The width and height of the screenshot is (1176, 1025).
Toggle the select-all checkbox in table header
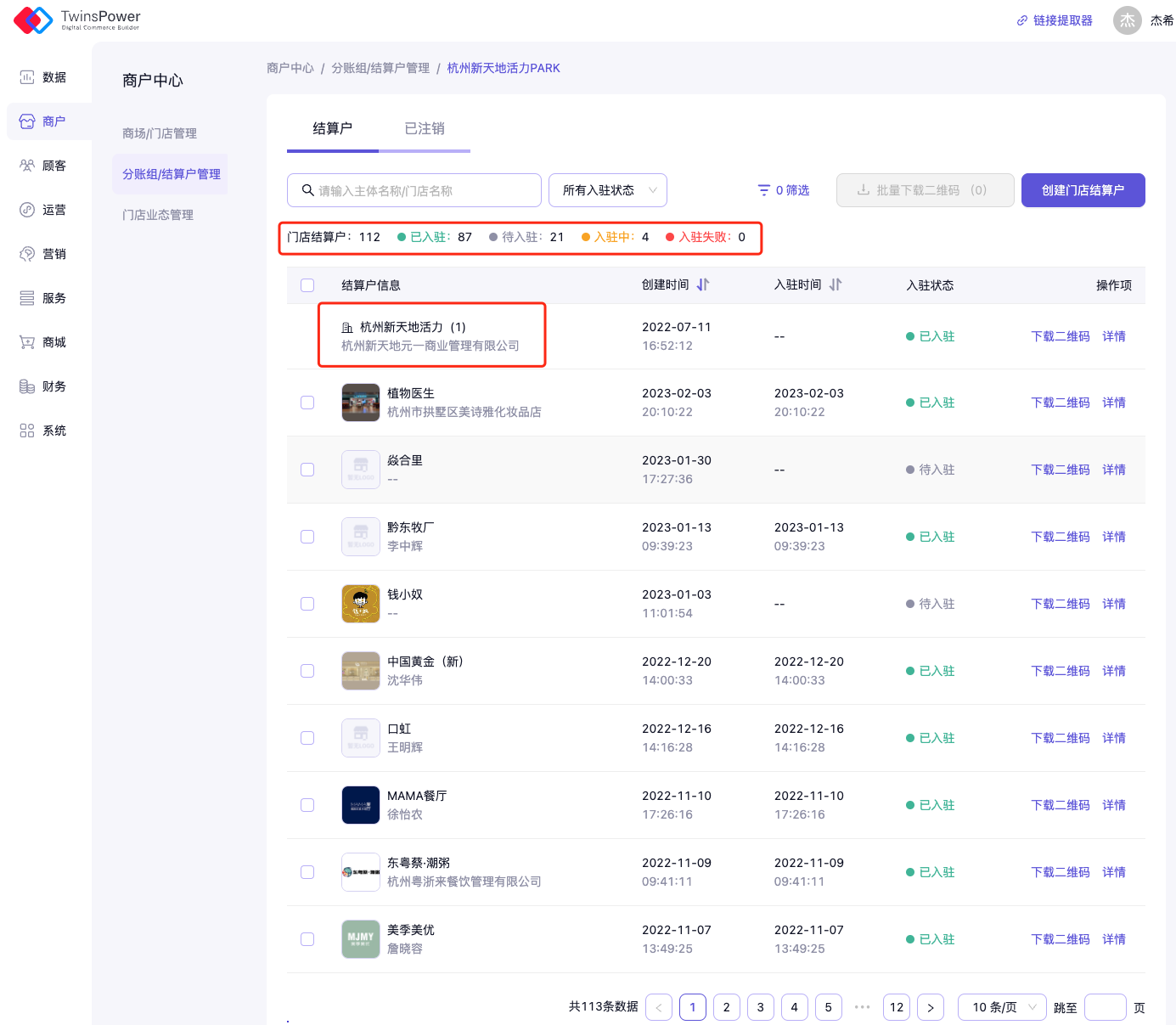pos(307,285)
